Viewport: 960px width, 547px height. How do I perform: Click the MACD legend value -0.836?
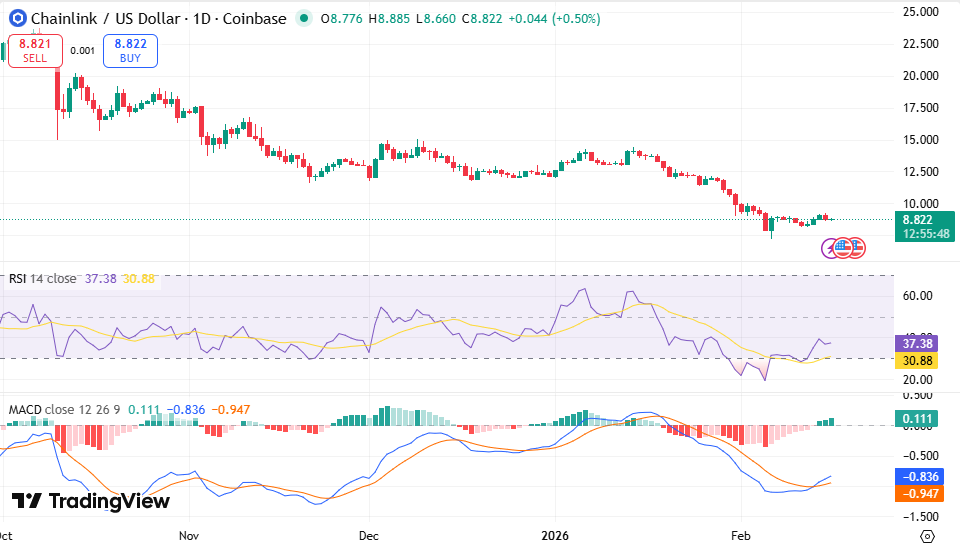(186, 409)
